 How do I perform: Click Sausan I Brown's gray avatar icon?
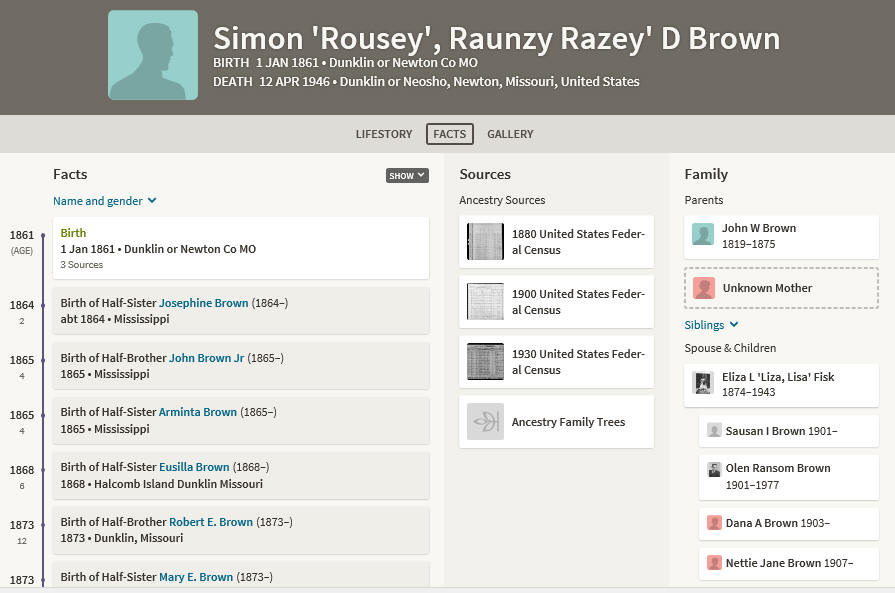(714, 430)
